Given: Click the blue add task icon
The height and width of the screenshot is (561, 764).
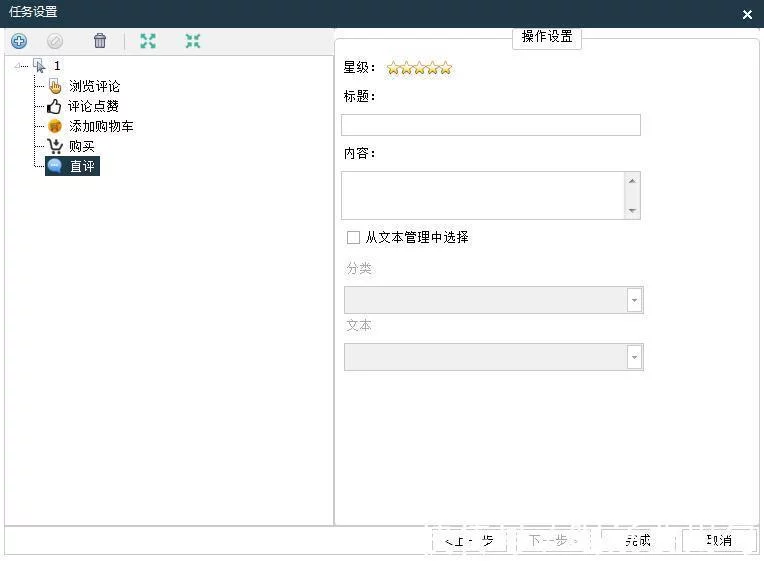Looking at the screenshot, I should (x=19, y=41).
